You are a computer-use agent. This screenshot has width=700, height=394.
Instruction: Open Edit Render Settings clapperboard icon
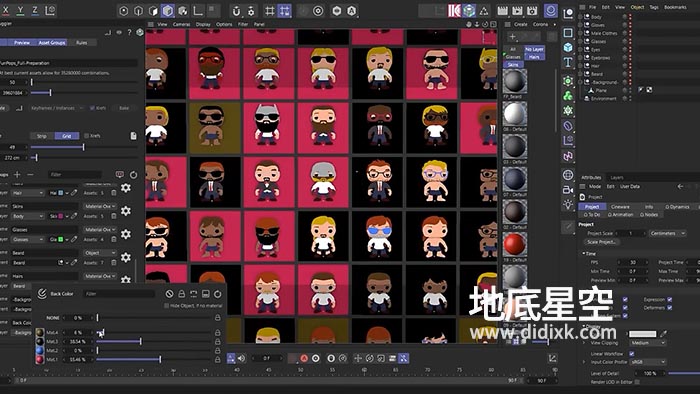click(x=532, y=10)
